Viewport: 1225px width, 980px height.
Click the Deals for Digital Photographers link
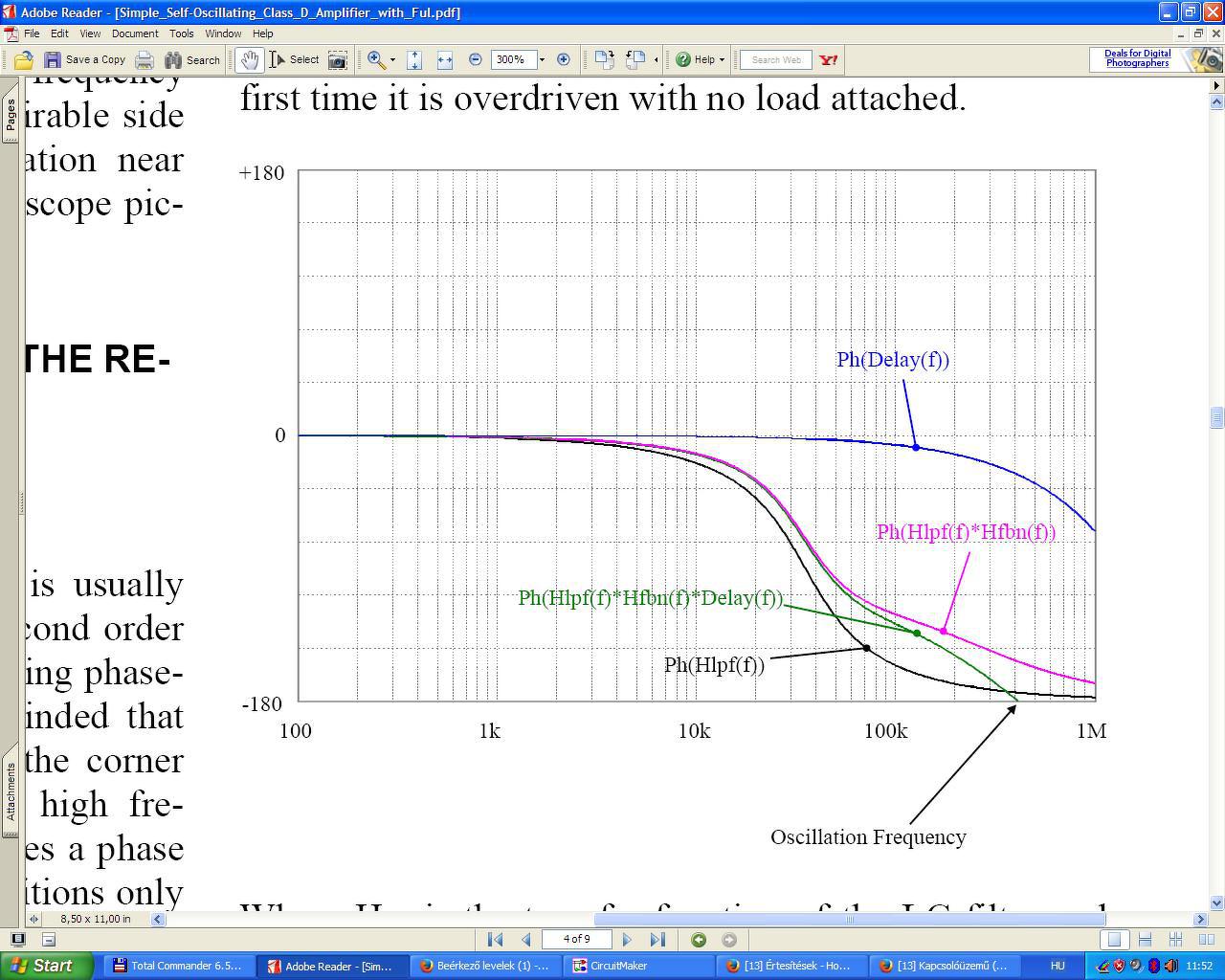1138,59
